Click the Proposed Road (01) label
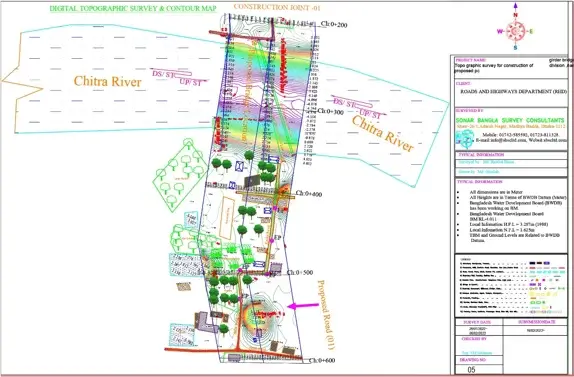The width and height of the screenshot is (574, 377). click(x=325, y=315)
